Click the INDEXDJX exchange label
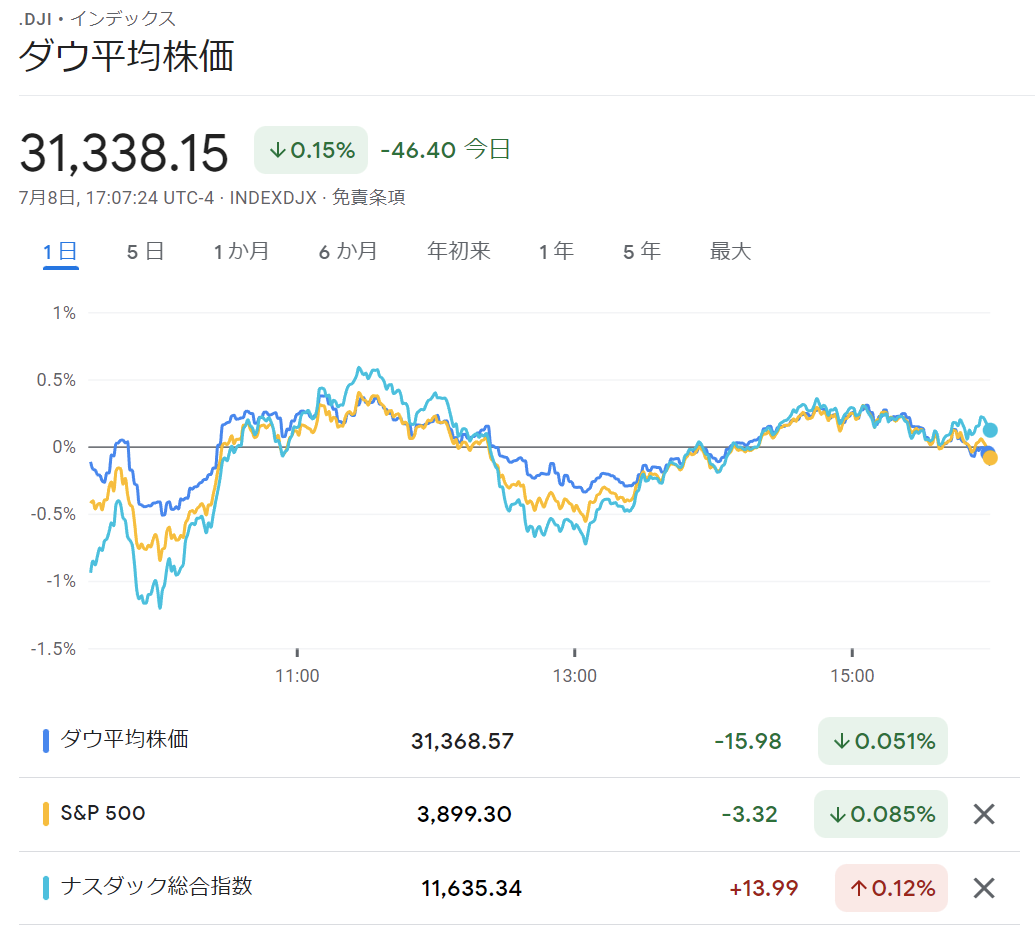The width and height of the screenshot is (1035, 930). (x=273, y=197)
